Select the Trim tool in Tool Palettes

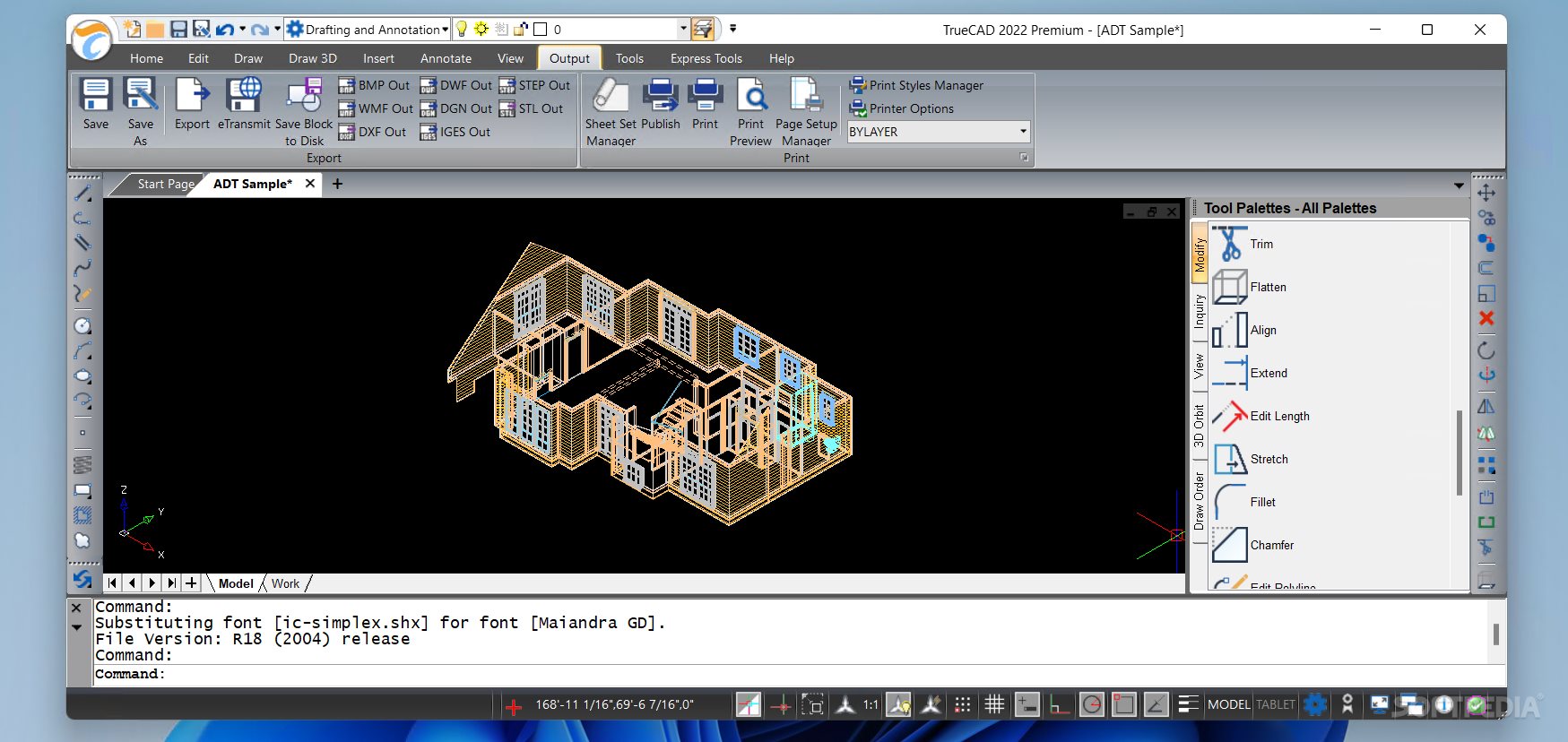pyautogui.click(x=1243, y=244)
